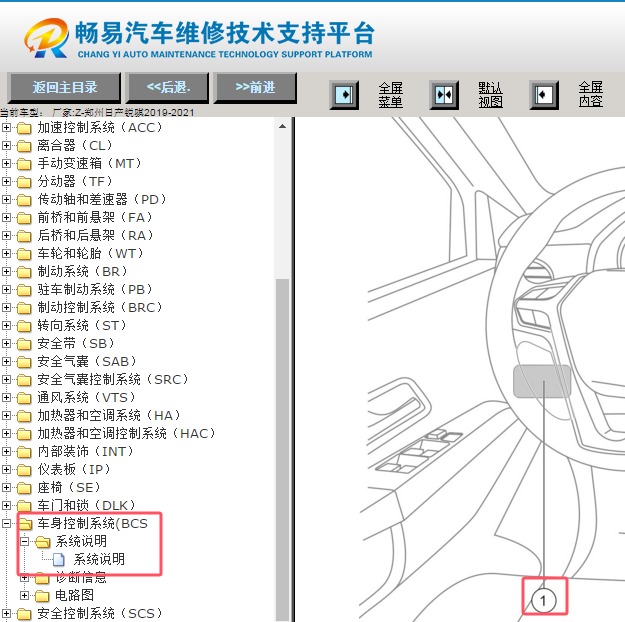This screenshot has width=625, height=622.
Task: Click callout number 1 in diagram
Action: pos(544,600)
